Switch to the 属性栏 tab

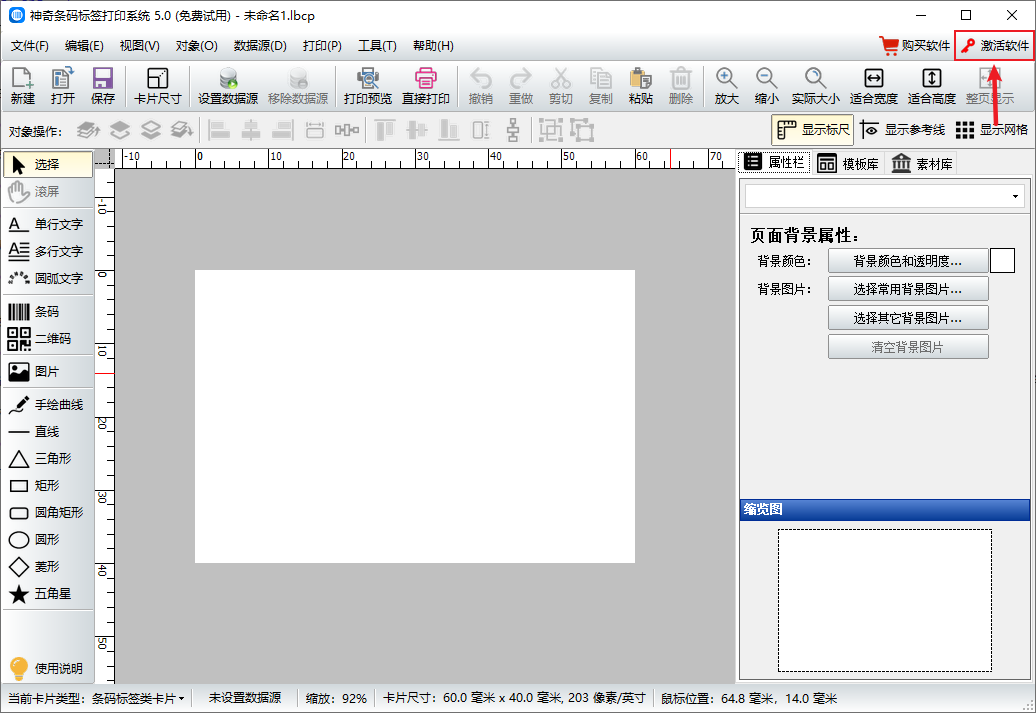[x=774, y=163]
